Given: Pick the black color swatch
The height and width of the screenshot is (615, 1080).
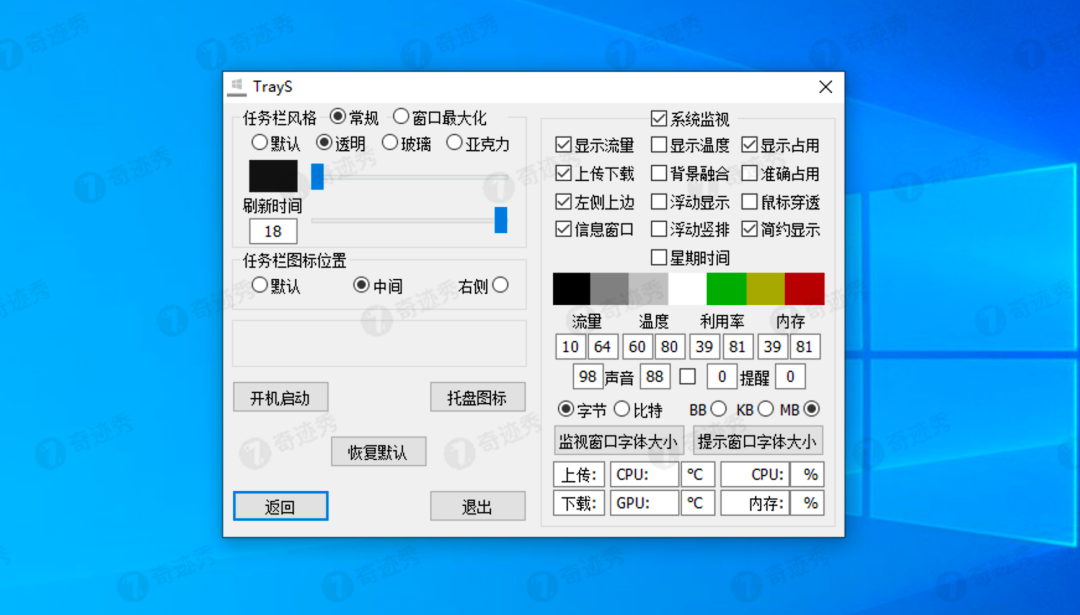Looking at the screenshot, I should tap(572, 289).
